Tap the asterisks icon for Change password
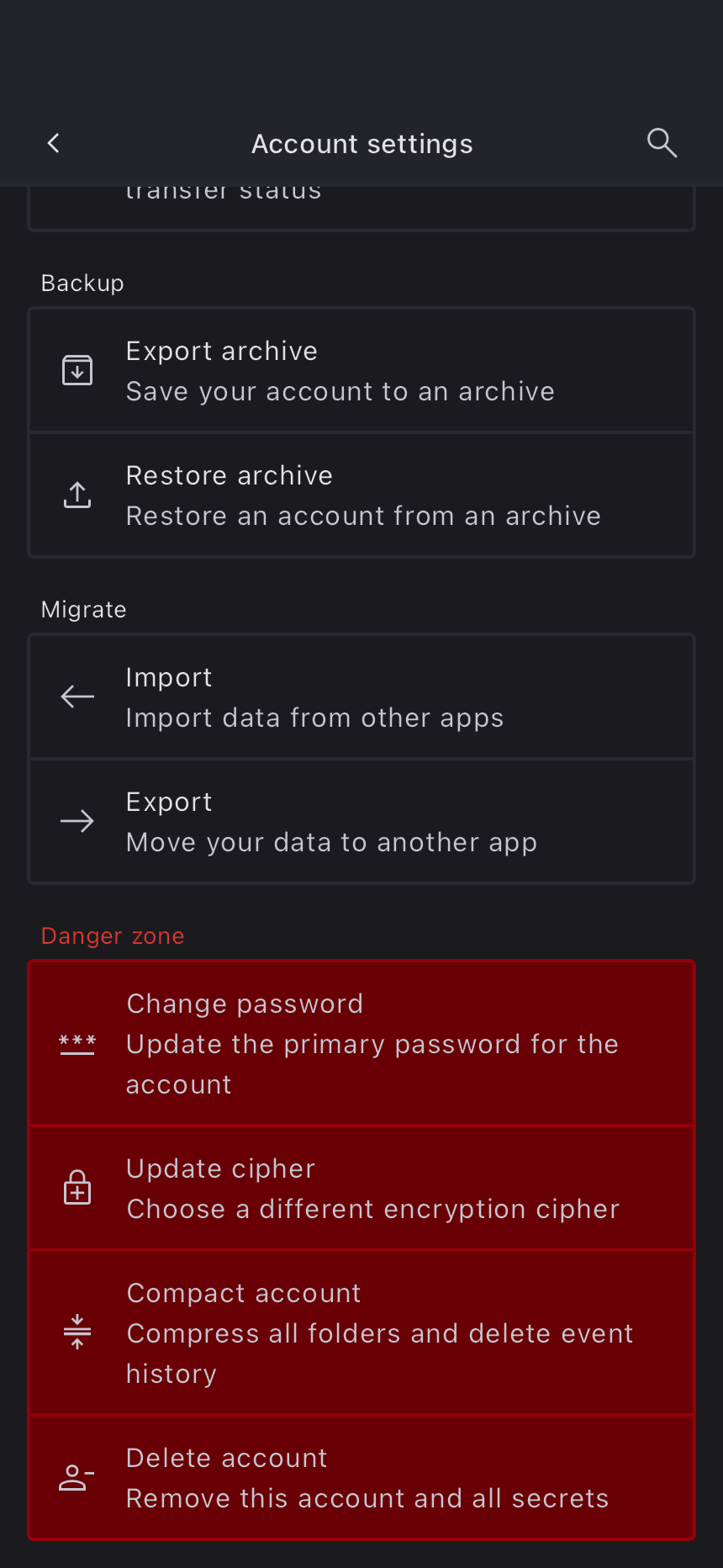 [77, 1043]
